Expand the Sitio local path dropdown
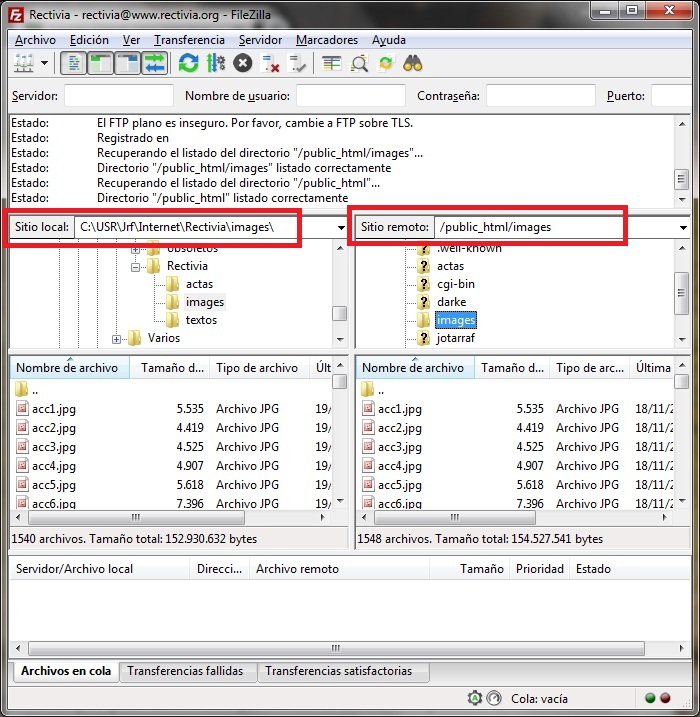Screen dimensions: 700x717 coord(339,228)
